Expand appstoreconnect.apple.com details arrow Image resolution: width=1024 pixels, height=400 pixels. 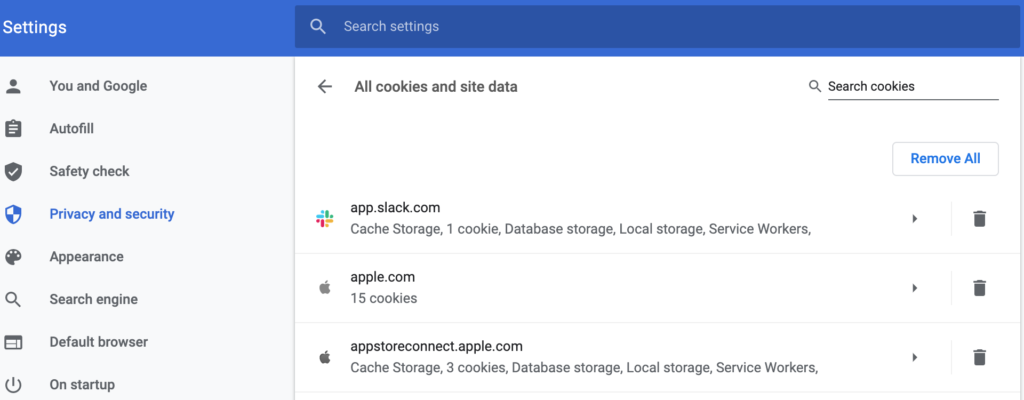pyautogui.click(x=915, y=357)
